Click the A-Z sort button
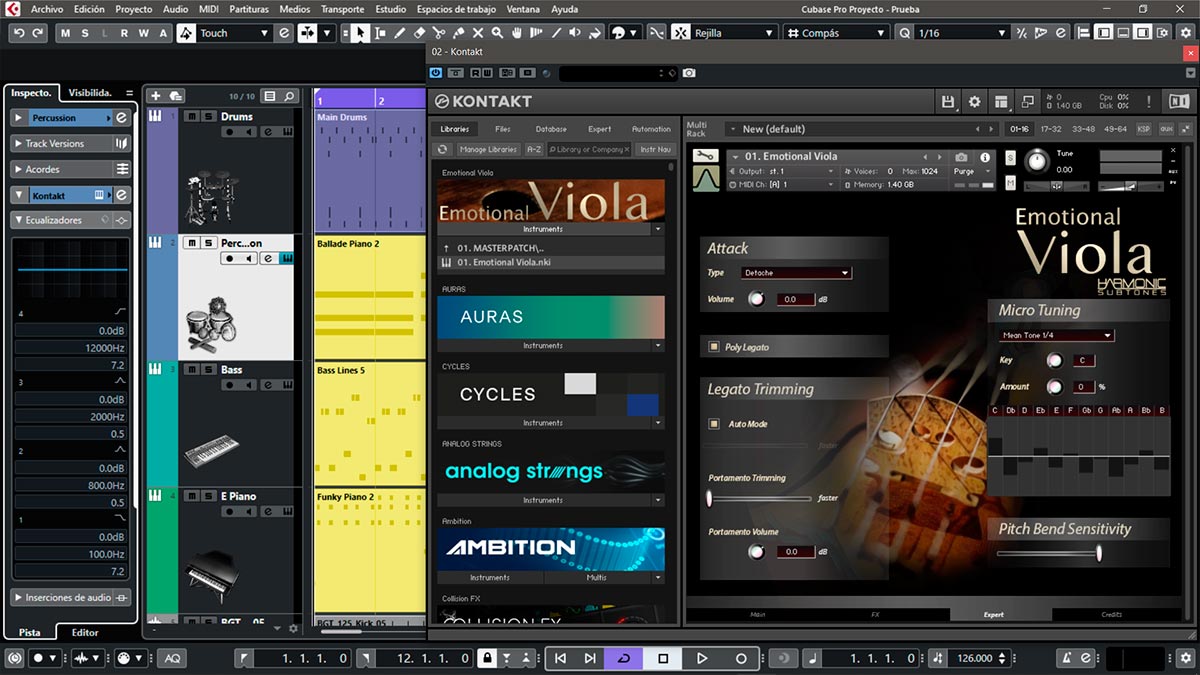Image resolution: width=1200 pixels, height=675 pixels. click(x=534, y=149)
